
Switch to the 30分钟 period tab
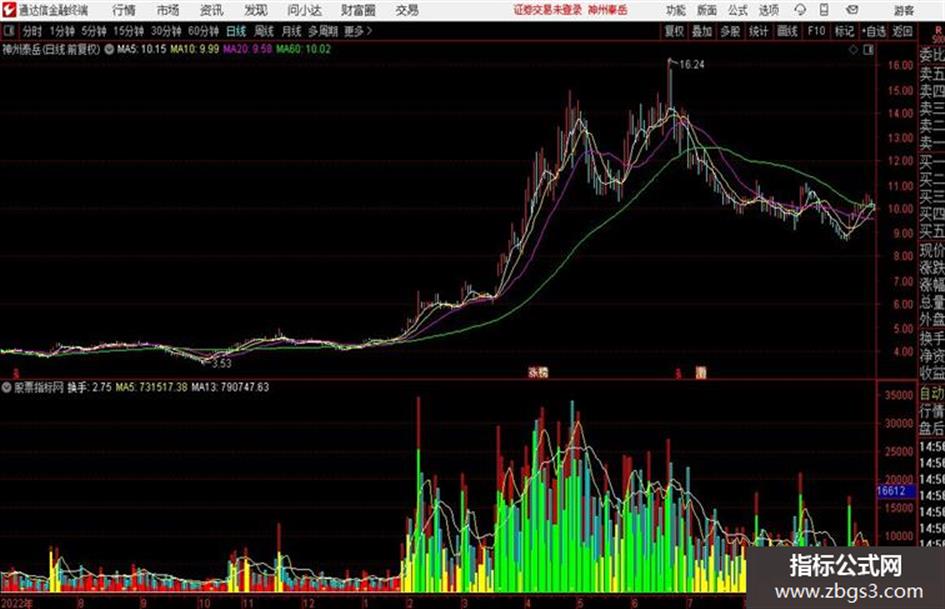[x=166, y=31]
